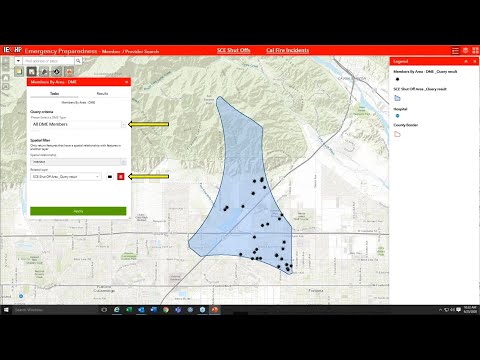Screen dimensions: 480x360
Task: Open the SCE Shut Off Area related layer dropdown
Action: coord(66,177)
